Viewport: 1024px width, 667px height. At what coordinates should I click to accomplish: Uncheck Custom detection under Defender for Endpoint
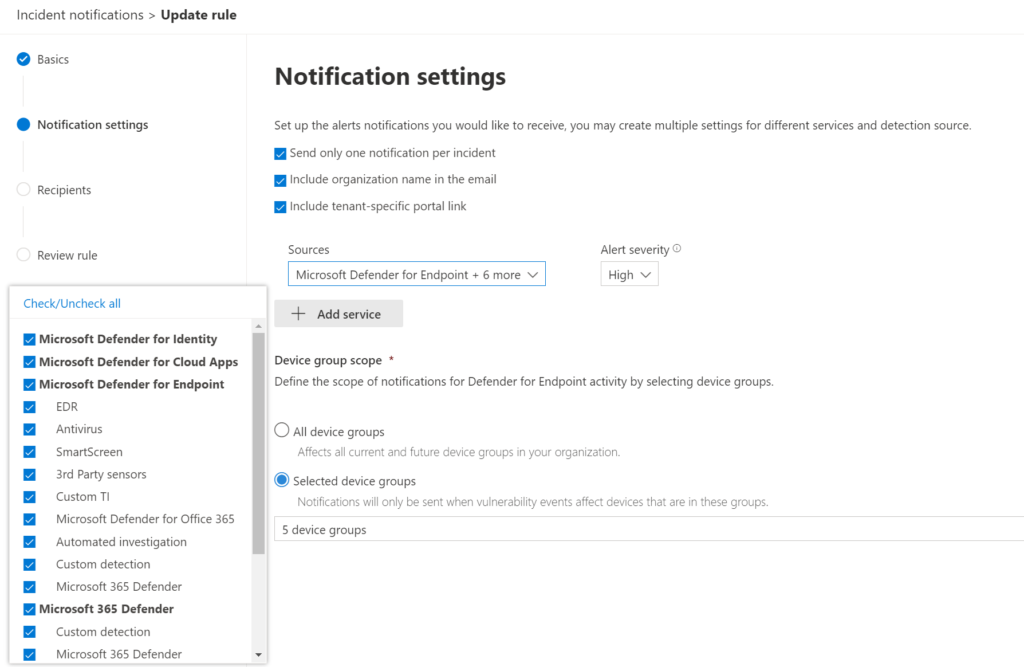pyautogui.click(x=29, y=564)
